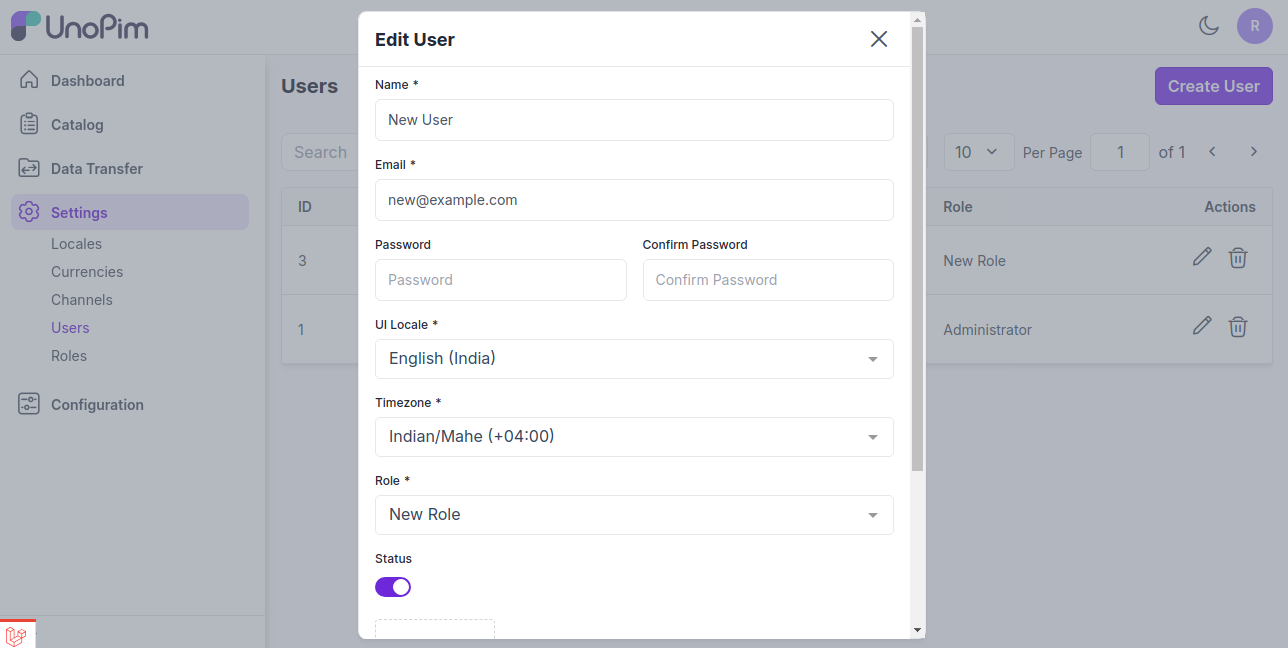
Task: Go to next page arrow
Action: tap(1253, 152)
